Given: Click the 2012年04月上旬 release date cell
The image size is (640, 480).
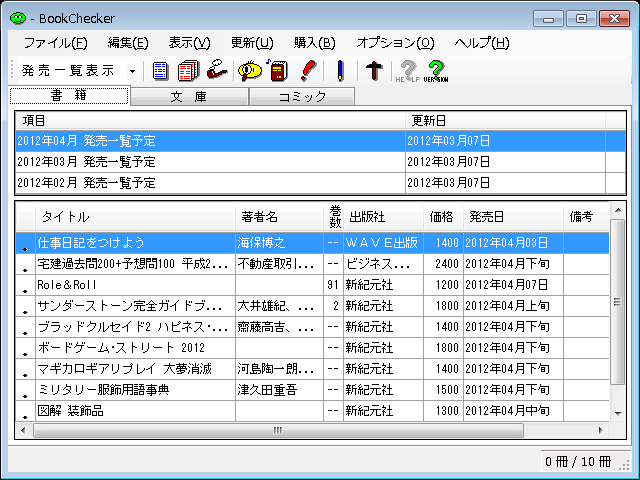Looking at the screenshot, I should tap(513, 306).
